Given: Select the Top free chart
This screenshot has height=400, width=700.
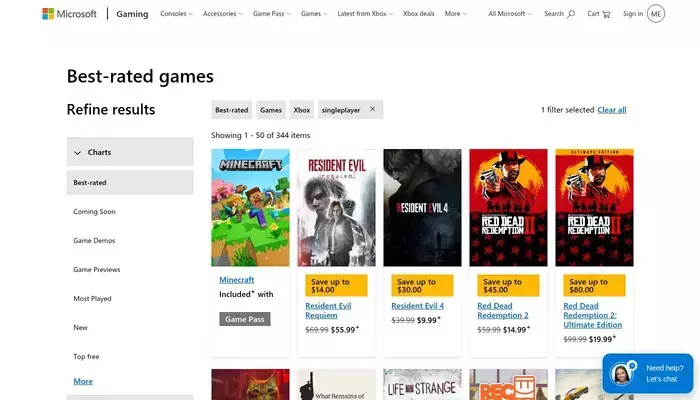Looking at the screenshot, I should tap(86, 357).
